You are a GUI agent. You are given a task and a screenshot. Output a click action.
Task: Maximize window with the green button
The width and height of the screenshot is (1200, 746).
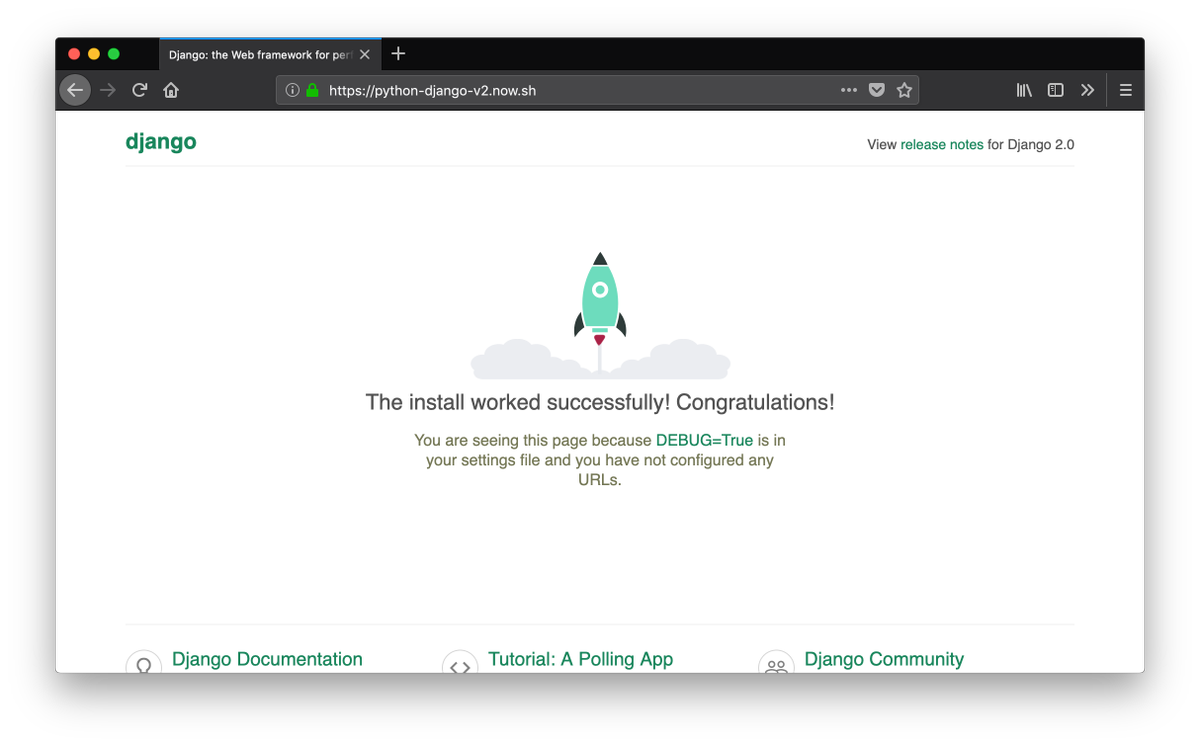[114, 54]
